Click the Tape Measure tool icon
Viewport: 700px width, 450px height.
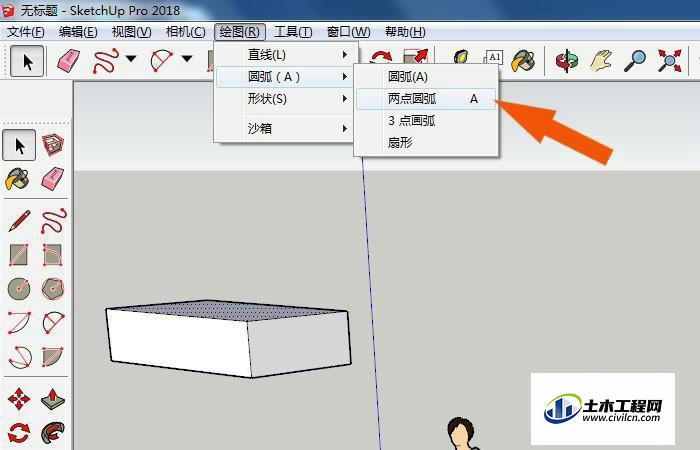(462, 58)
